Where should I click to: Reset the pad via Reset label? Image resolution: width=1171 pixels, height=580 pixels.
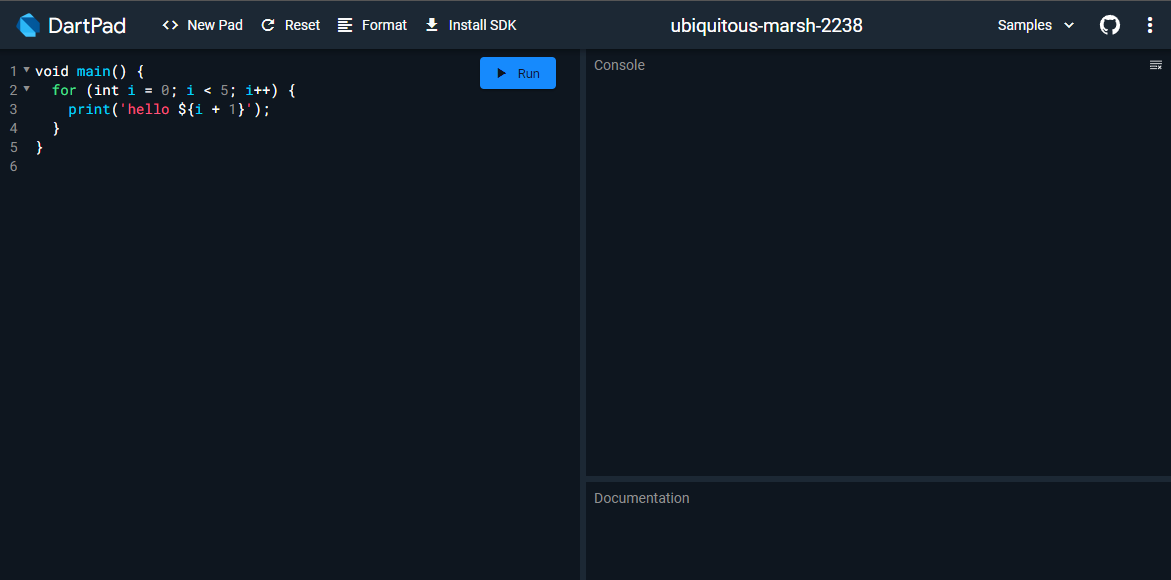[302, 25]
